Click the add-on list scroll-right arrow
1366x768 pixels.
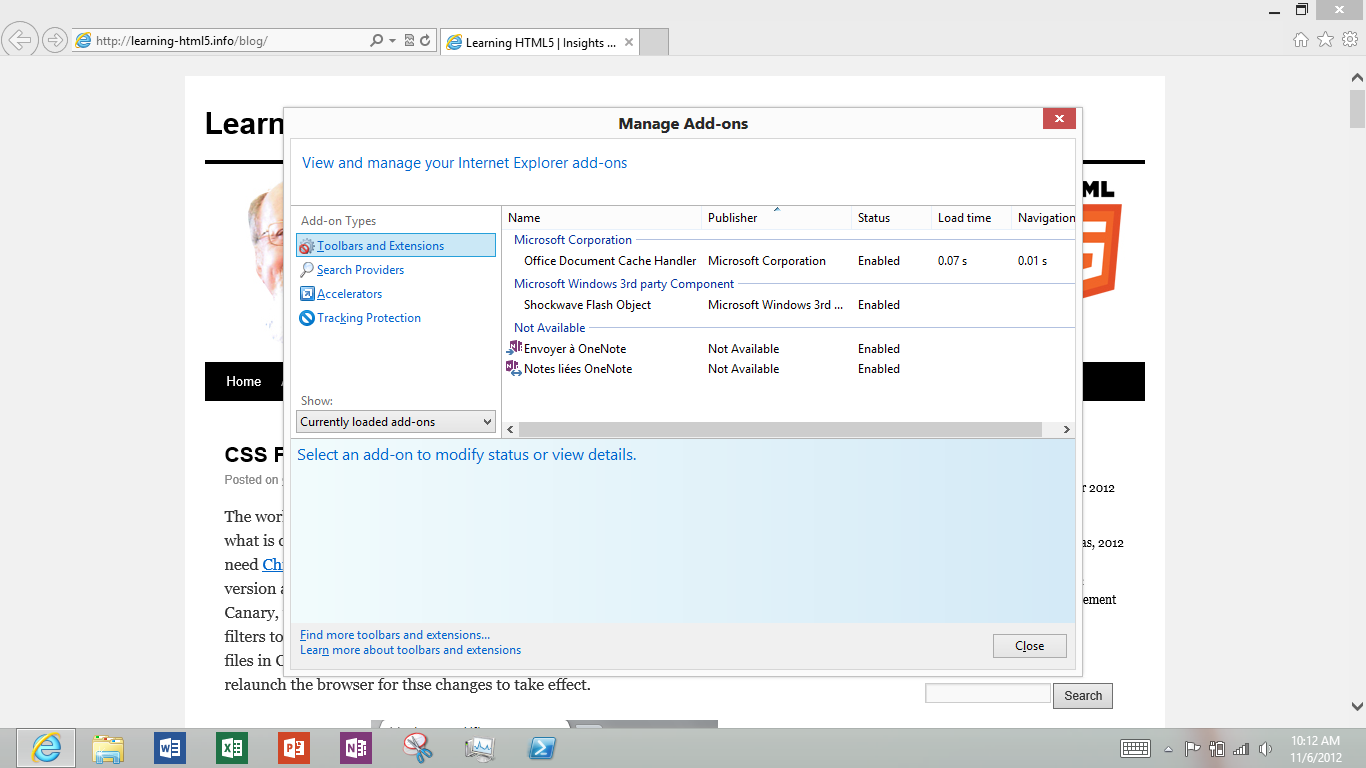point(1067,429)
